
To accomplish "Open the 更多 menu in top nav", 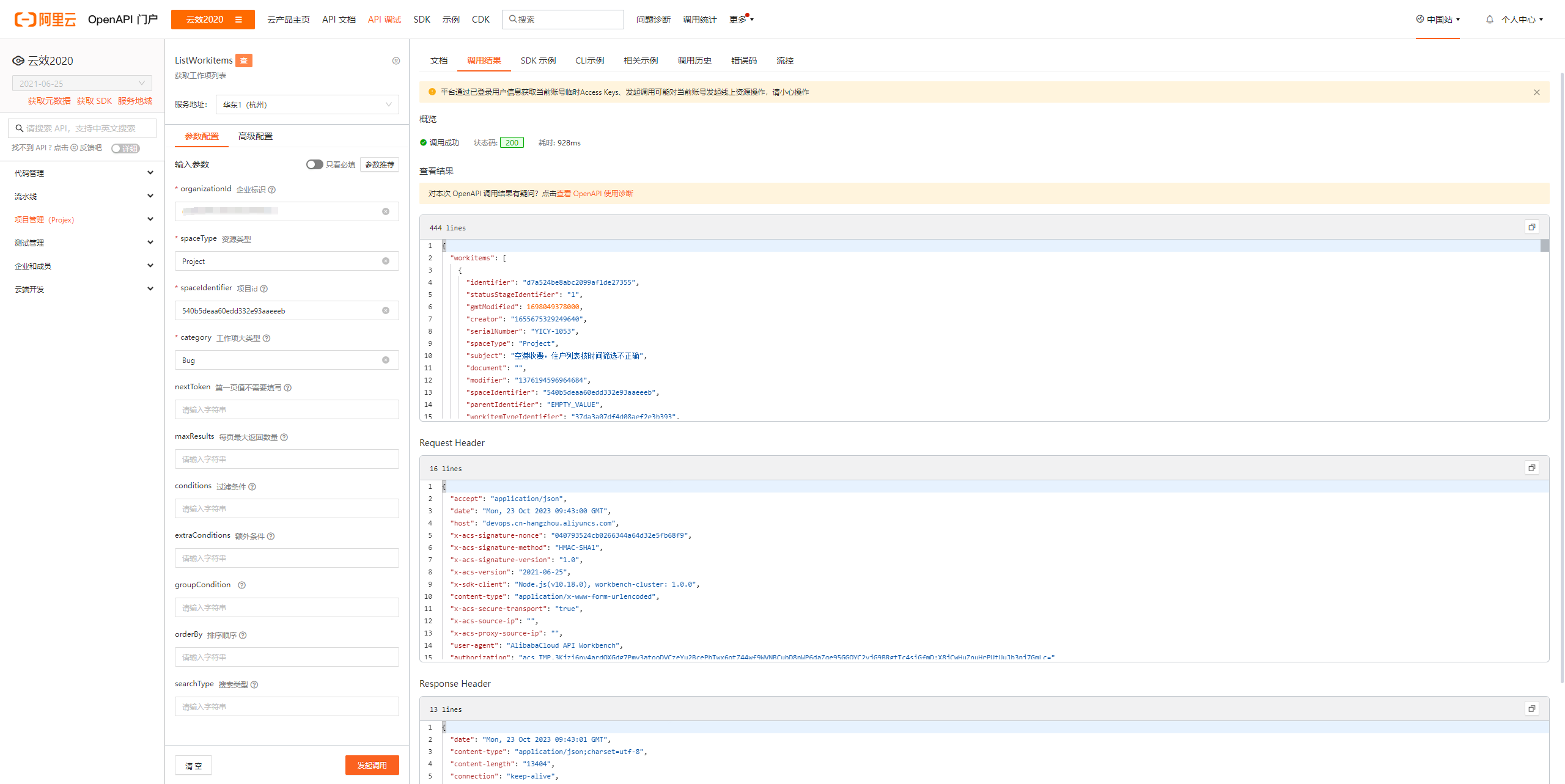I will tap(741, 20).
